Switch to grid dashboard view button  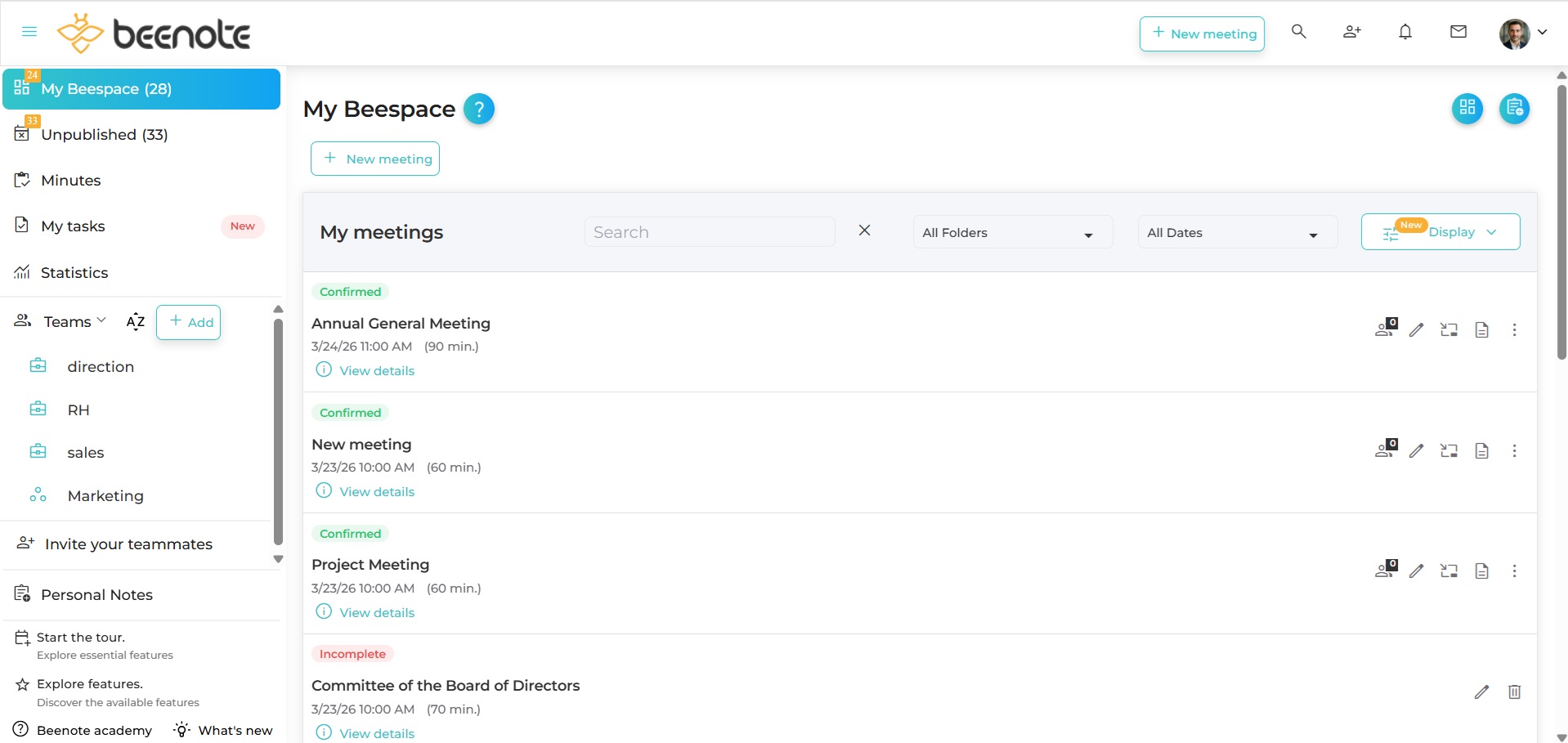click(x=1467, y=108)
